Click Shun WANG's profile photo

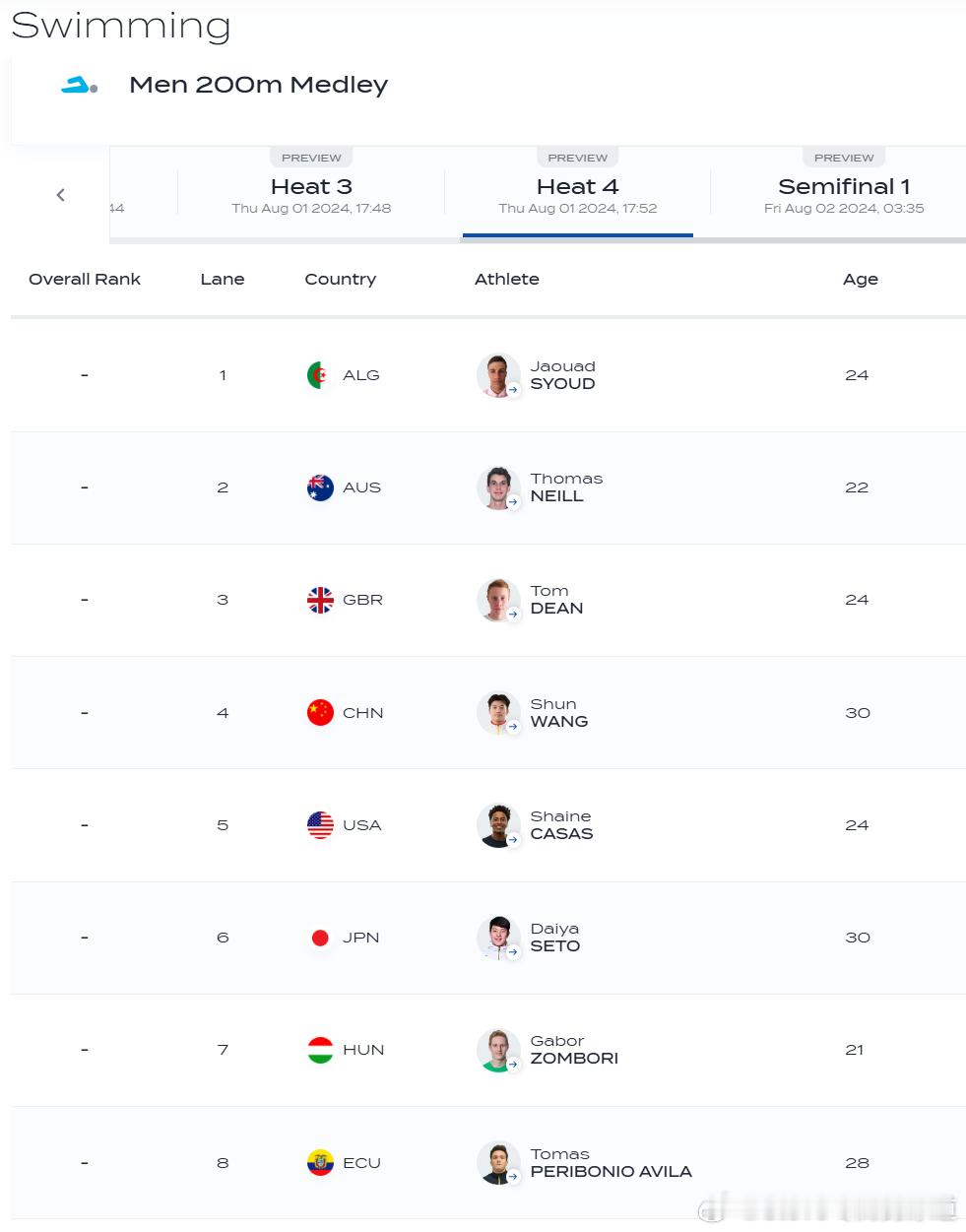point(498,712)
